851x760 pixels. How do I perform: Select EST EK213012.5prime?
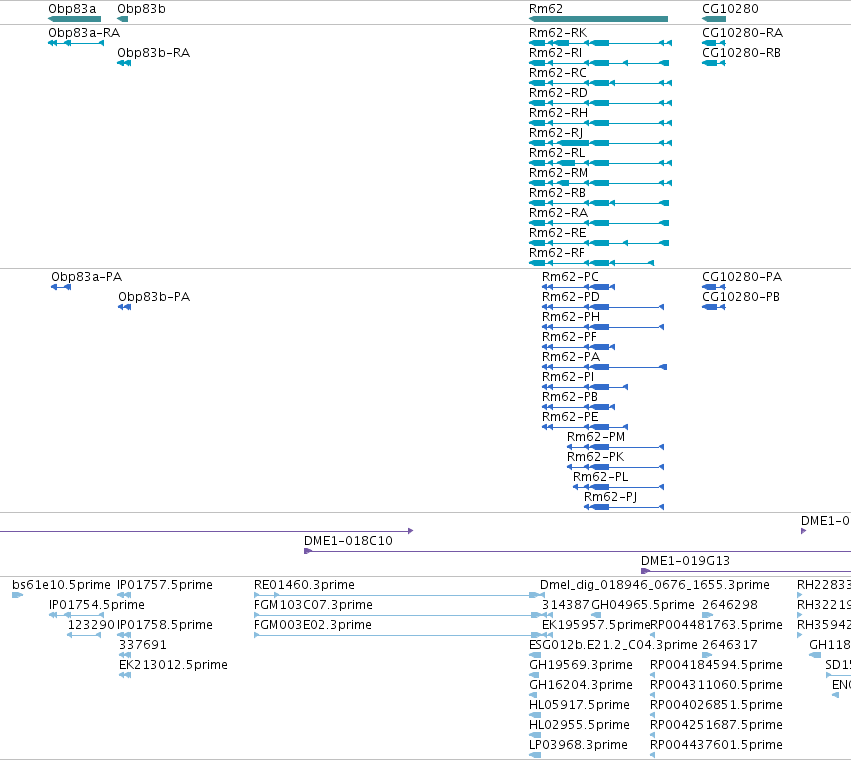coord(125,675)
